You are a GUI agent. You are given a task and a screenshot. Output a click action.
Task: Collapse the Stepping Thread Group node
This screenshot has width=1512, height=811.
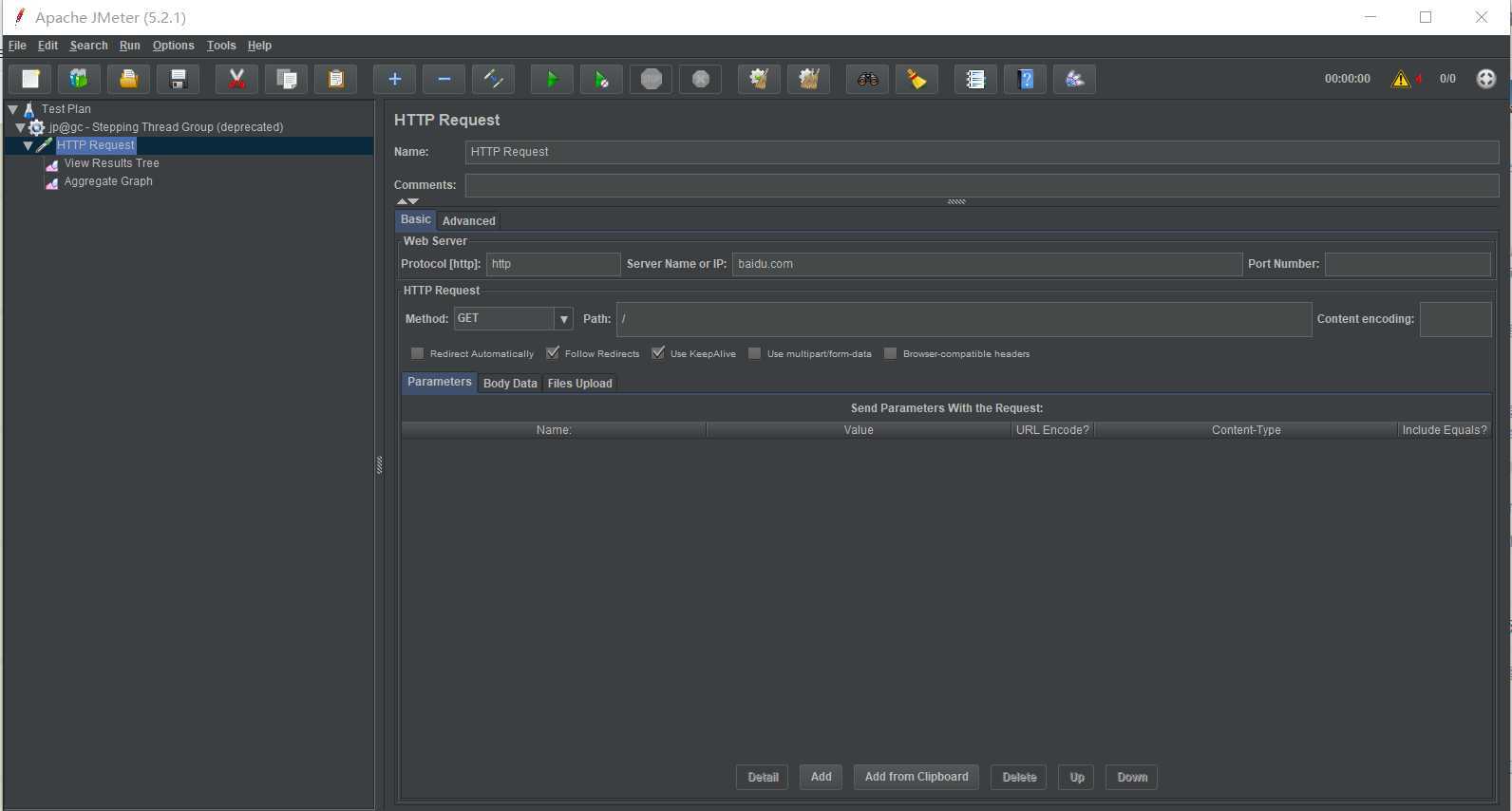coord(20,127)
